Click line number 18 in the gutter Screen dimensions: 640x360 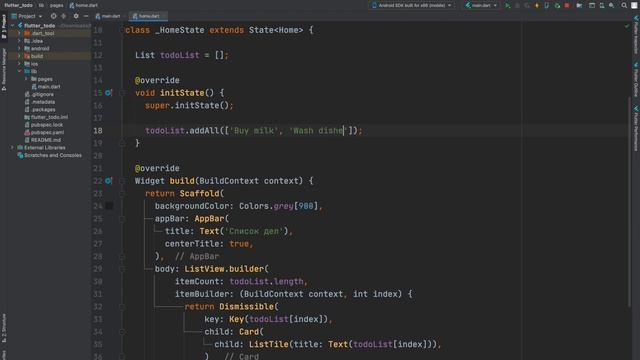pyautogui.click(x=98, y=131)
